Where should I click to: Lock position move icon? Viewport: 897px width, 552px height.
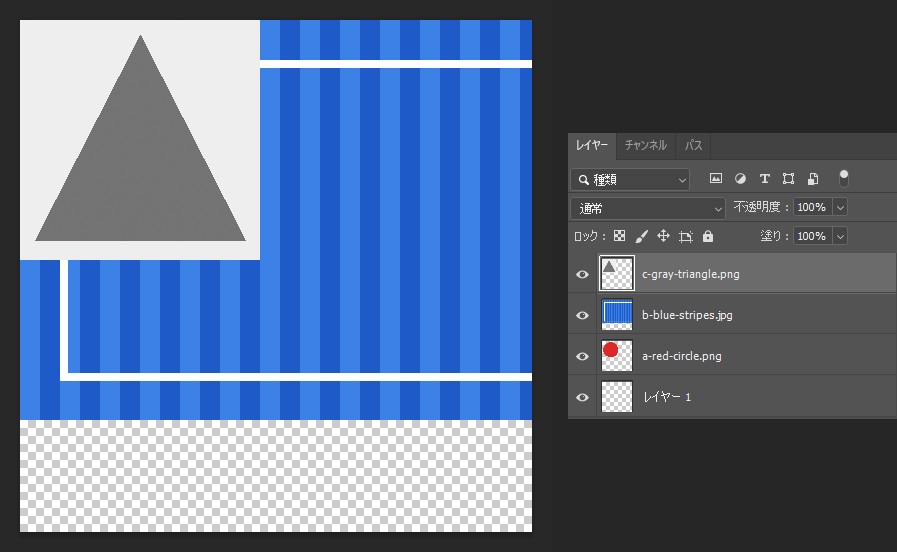(663, 236)
